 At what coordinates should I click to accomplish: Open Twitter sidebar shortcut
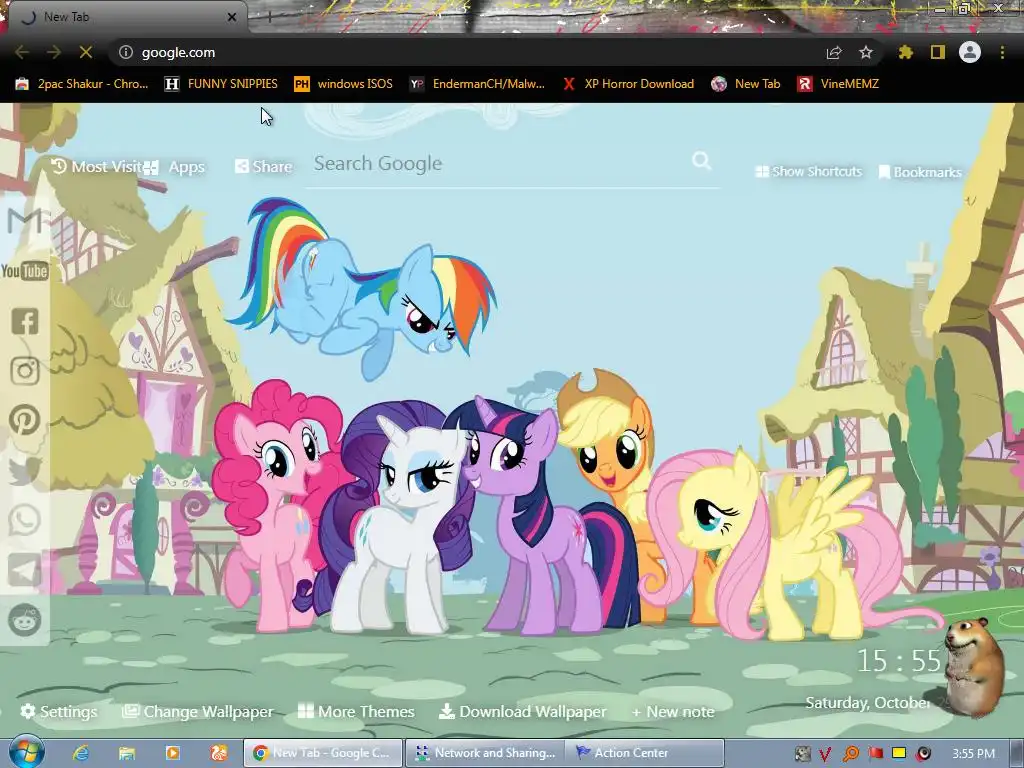25,470
